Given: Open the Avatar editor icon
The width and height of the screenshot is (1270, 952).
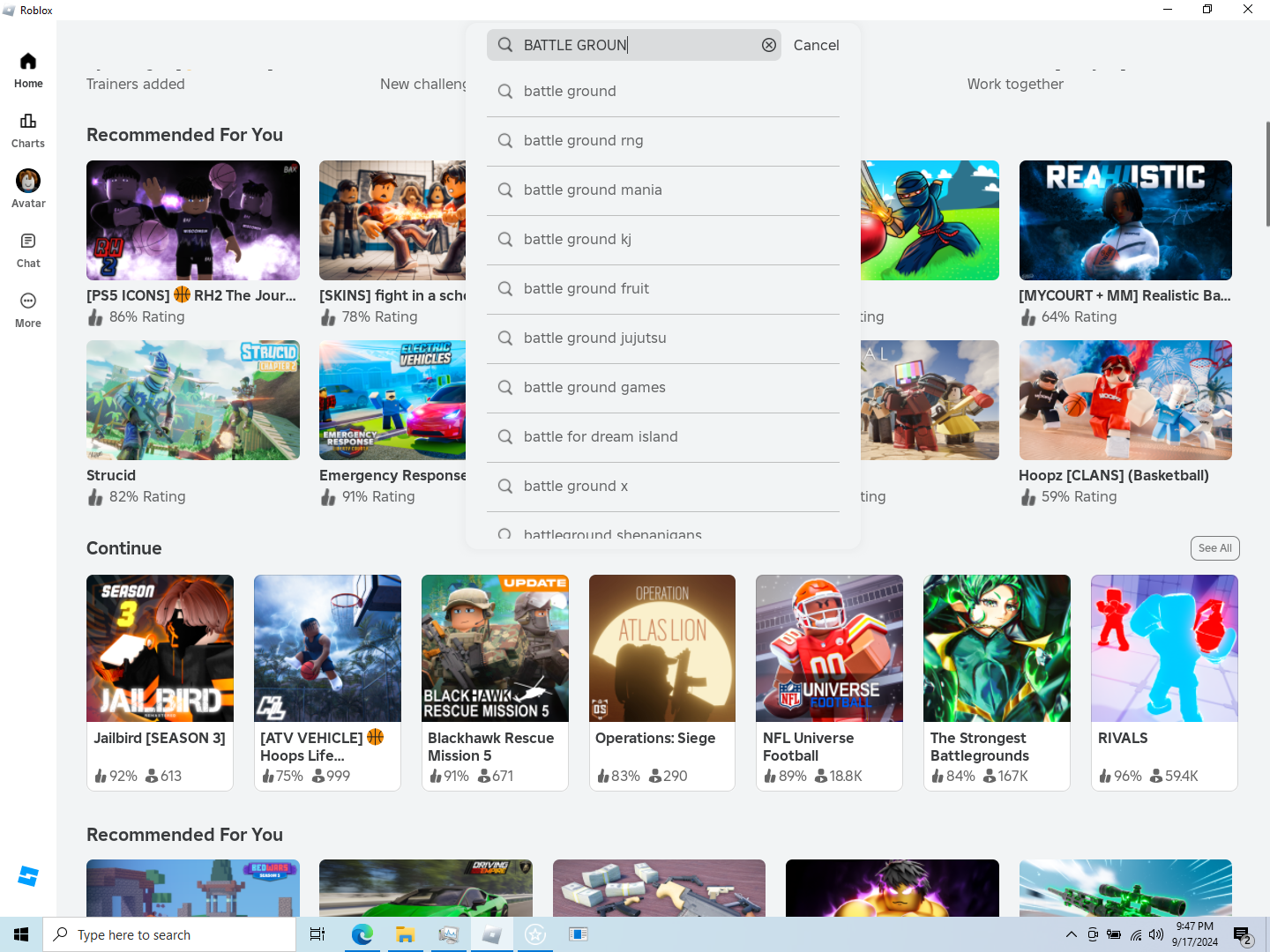Looking at the screenshot, I should coord(28,181).
